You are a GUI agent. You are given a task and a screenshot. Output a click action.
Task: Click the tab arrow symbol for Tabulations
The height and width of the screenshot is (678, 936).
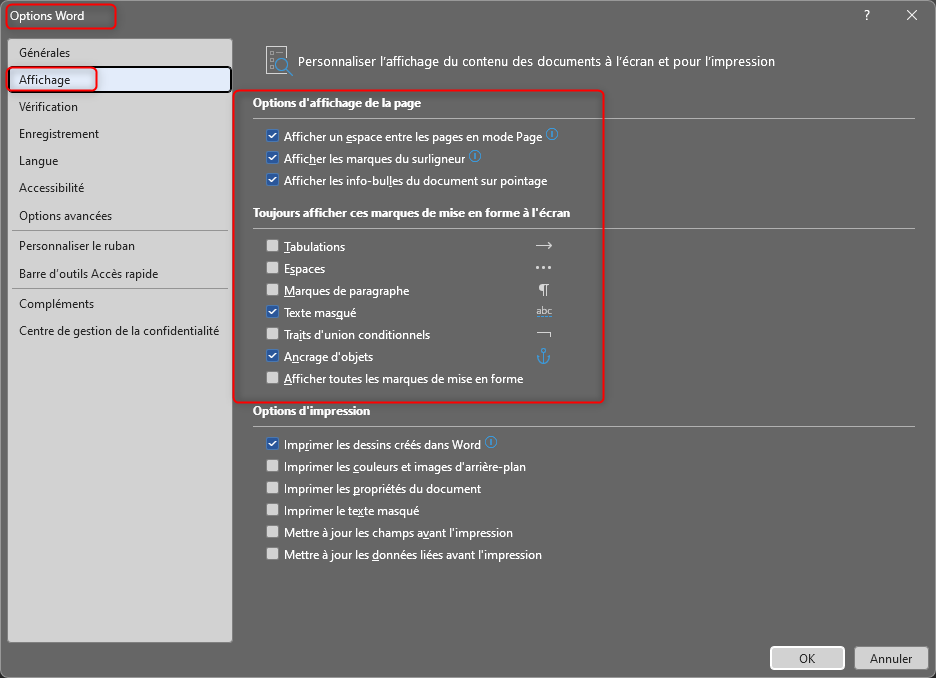tap(544, 246)
